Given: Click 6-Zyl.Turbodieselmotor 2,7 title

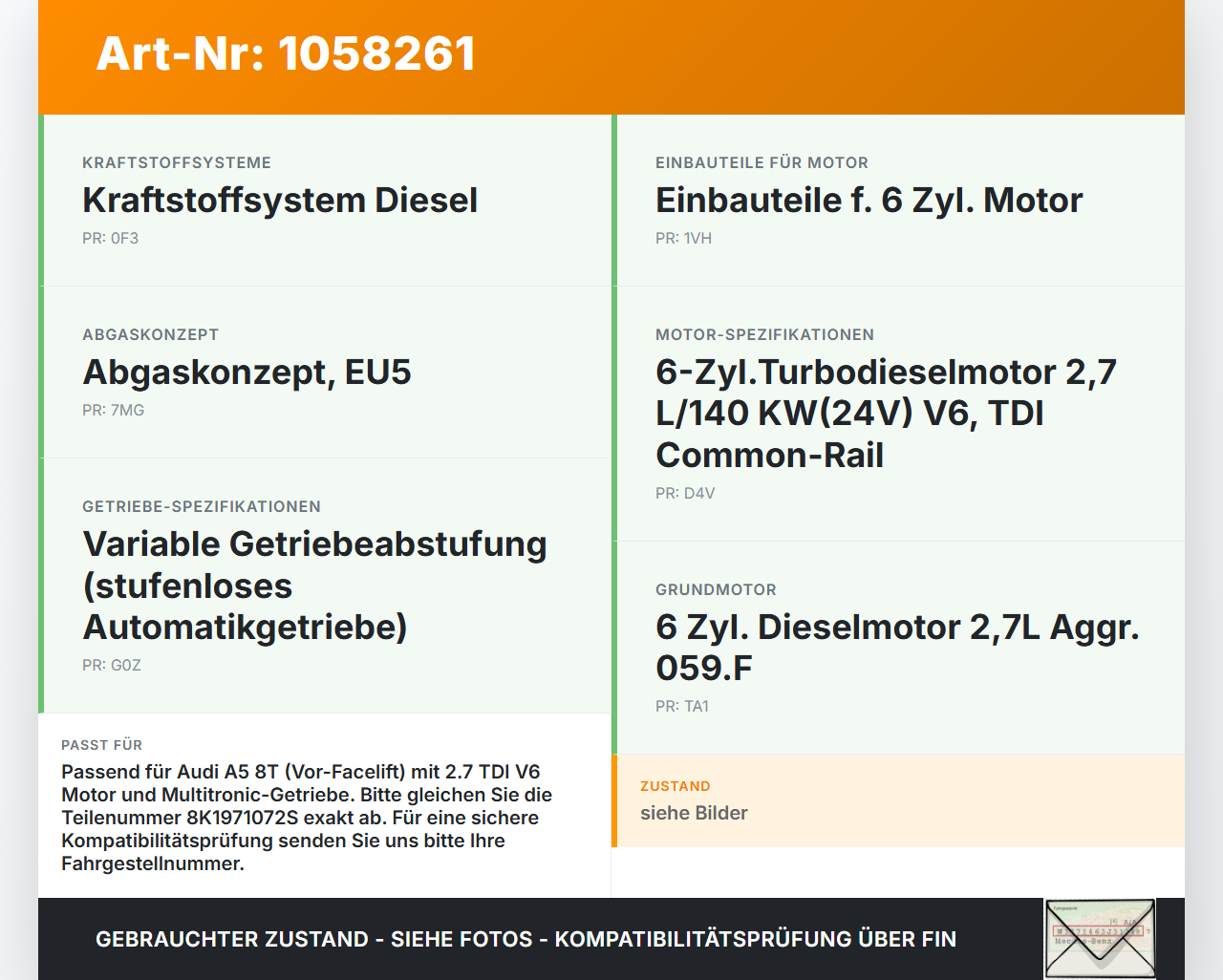Looking at the screenshot, I should click(x=886, y=414).
